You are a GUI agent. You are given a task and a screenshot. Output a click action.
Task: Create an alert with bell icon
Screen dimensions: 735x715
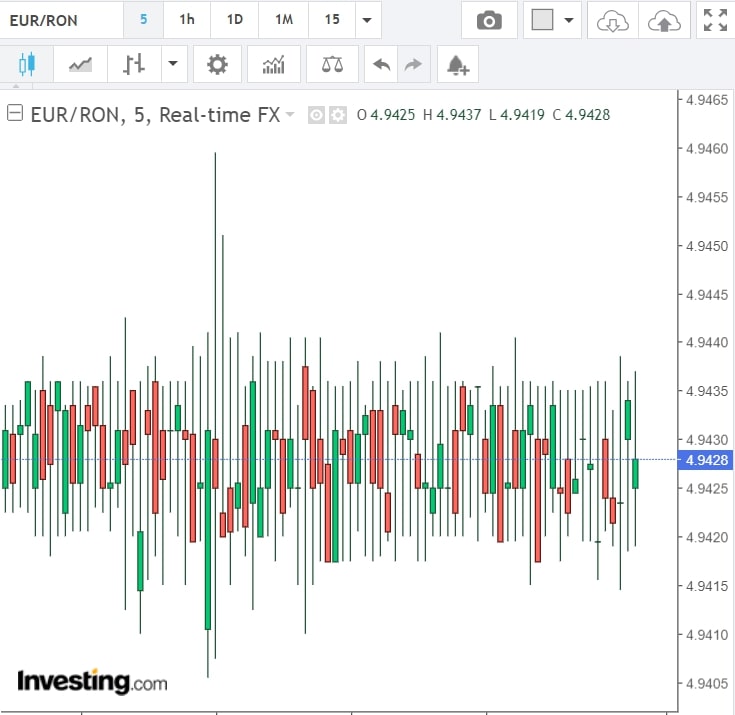pyautogui.click(x=457, y=65)
